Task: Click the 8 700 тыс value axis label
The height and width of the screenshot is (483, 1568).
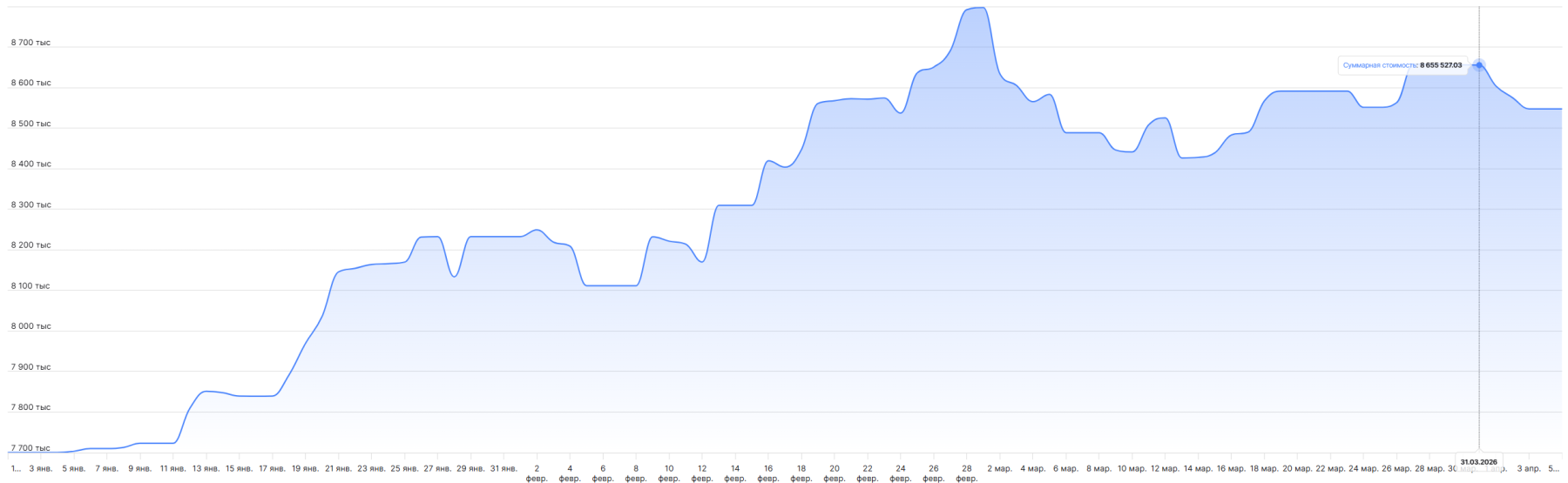Action: click(30, 43)
